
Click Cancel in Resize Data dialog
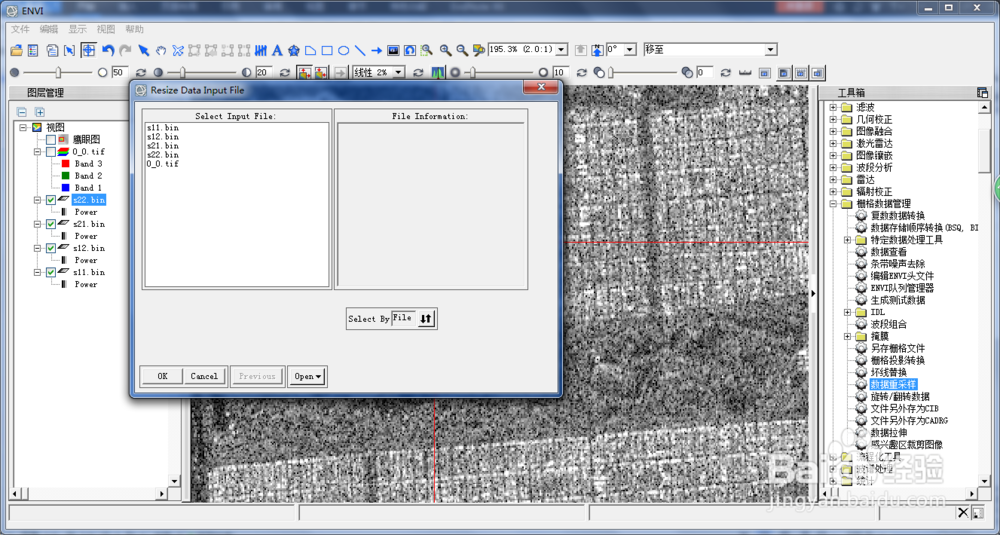click(x=204, y=376)
